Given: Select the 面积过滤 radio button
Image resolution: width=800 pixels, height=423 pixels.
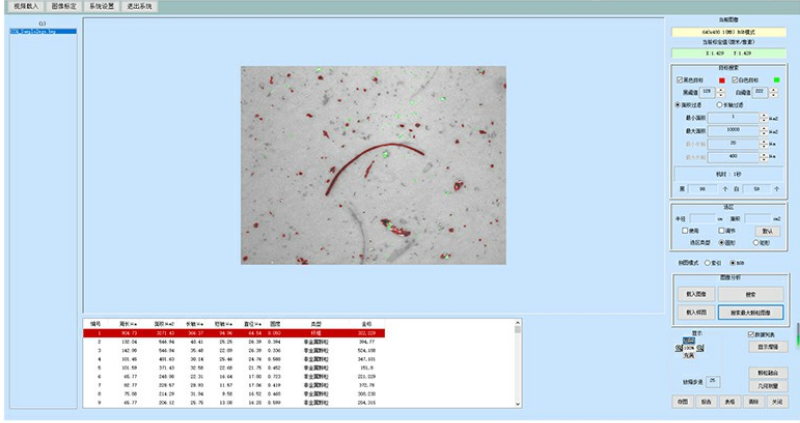Looking at the screenshot, I should coord(679,104).
